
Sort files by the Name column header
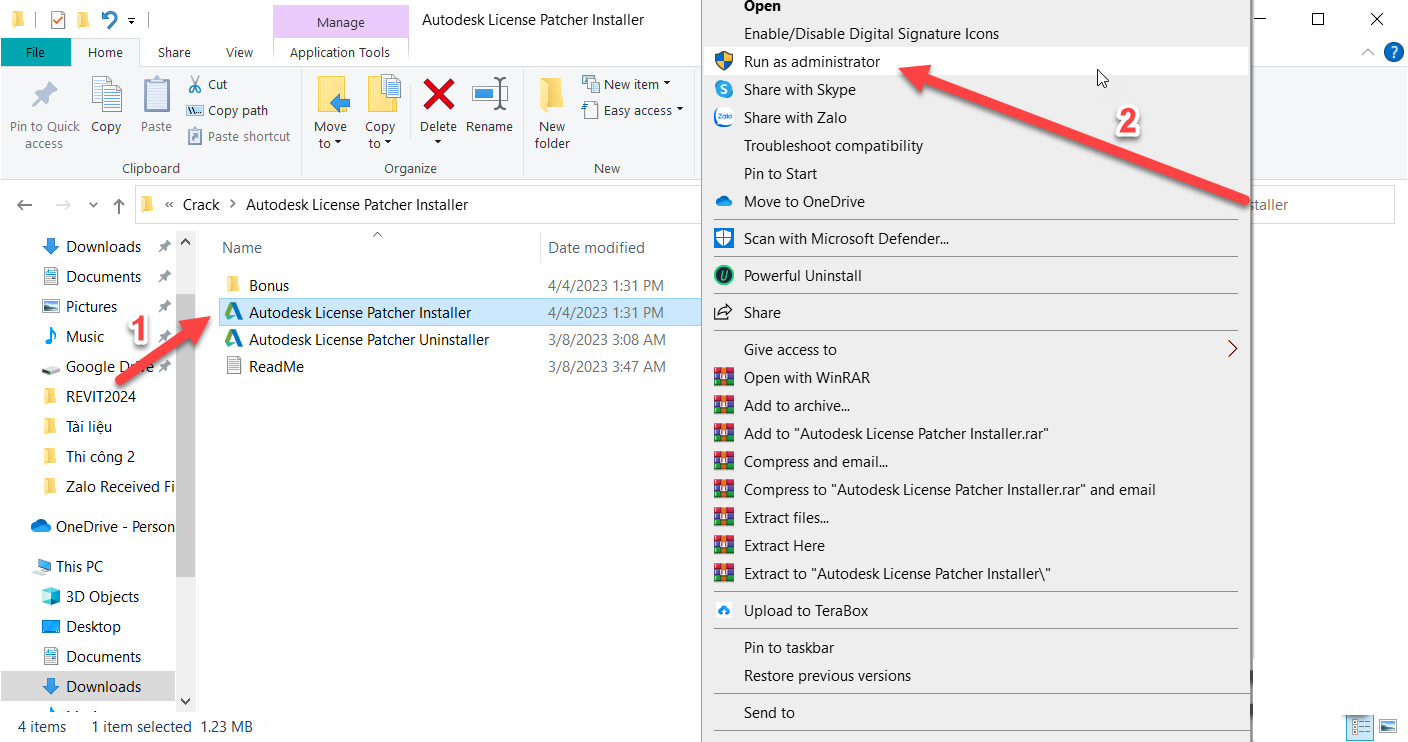242,248
